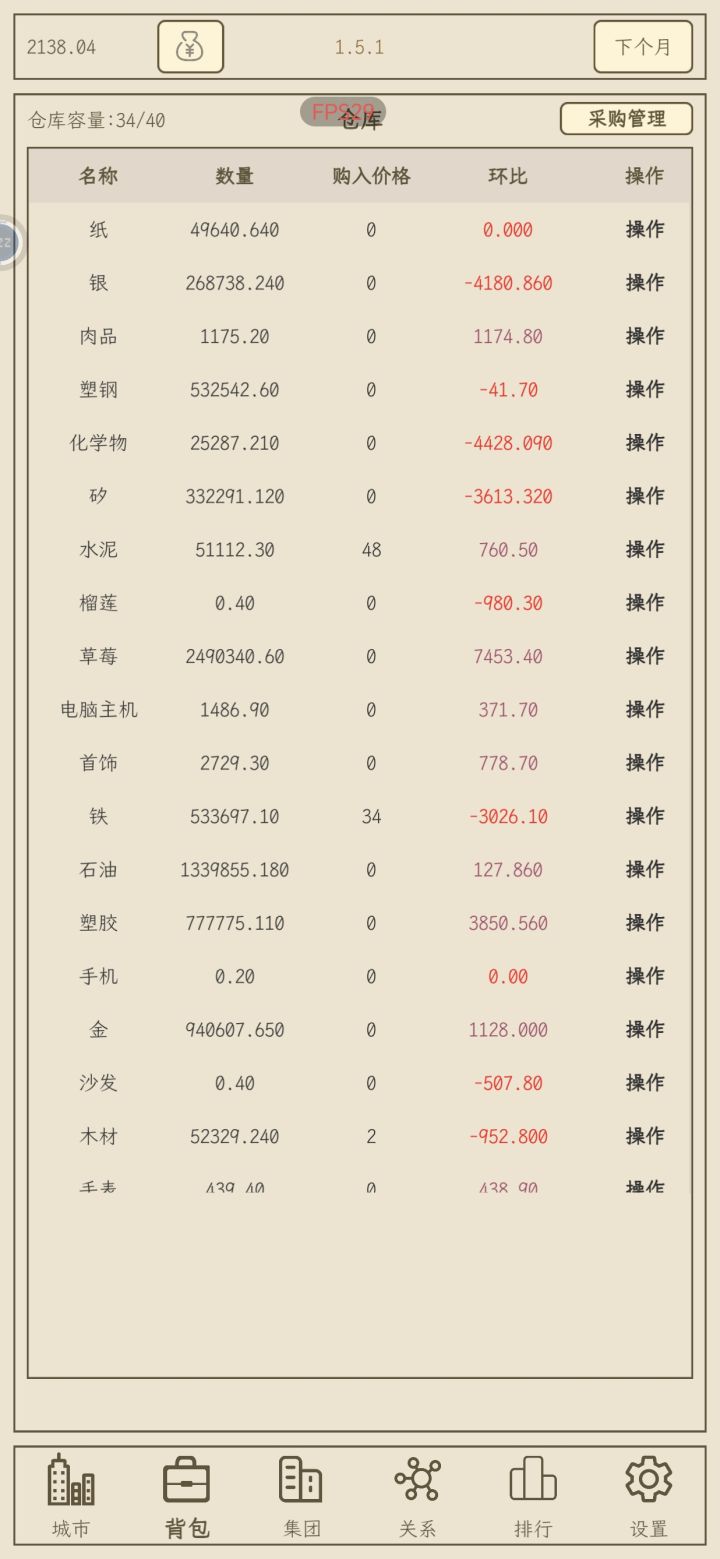Open the settings gear icon
The height and width of the screenshot is (1559, 720).
(648, 1479)
